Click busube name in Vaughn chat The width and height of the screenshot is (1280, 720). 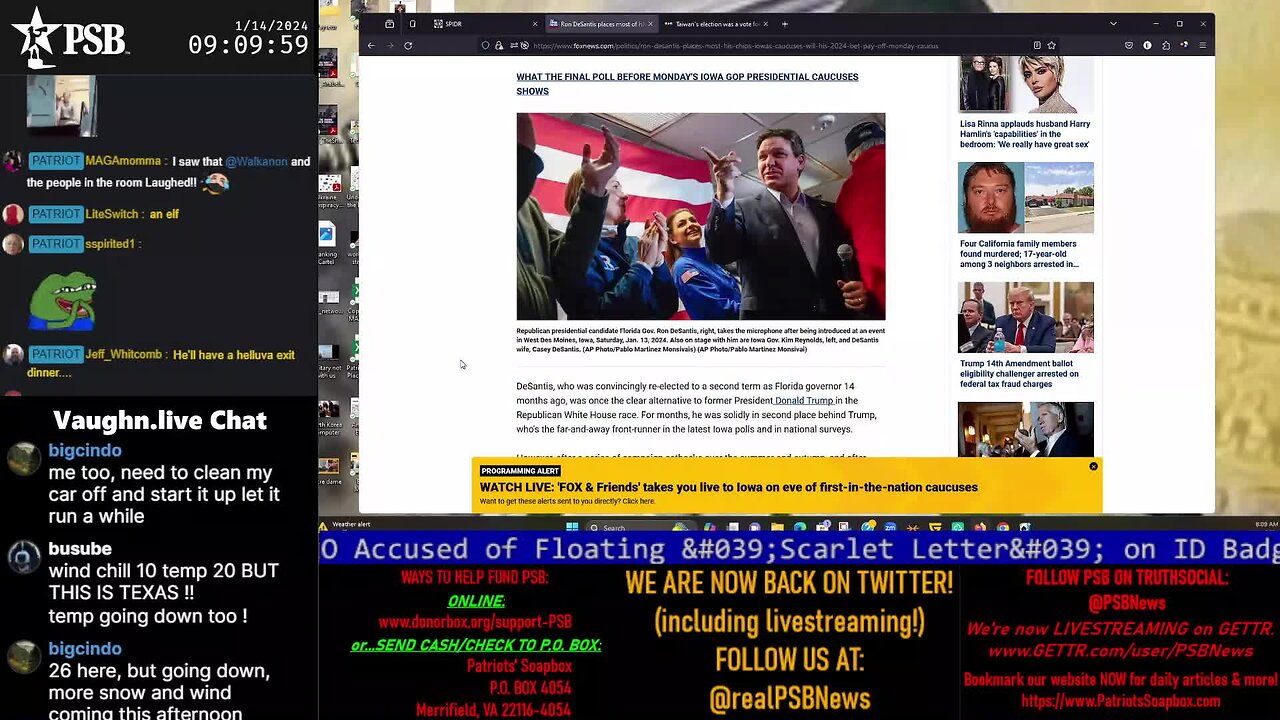coord(80,549)
